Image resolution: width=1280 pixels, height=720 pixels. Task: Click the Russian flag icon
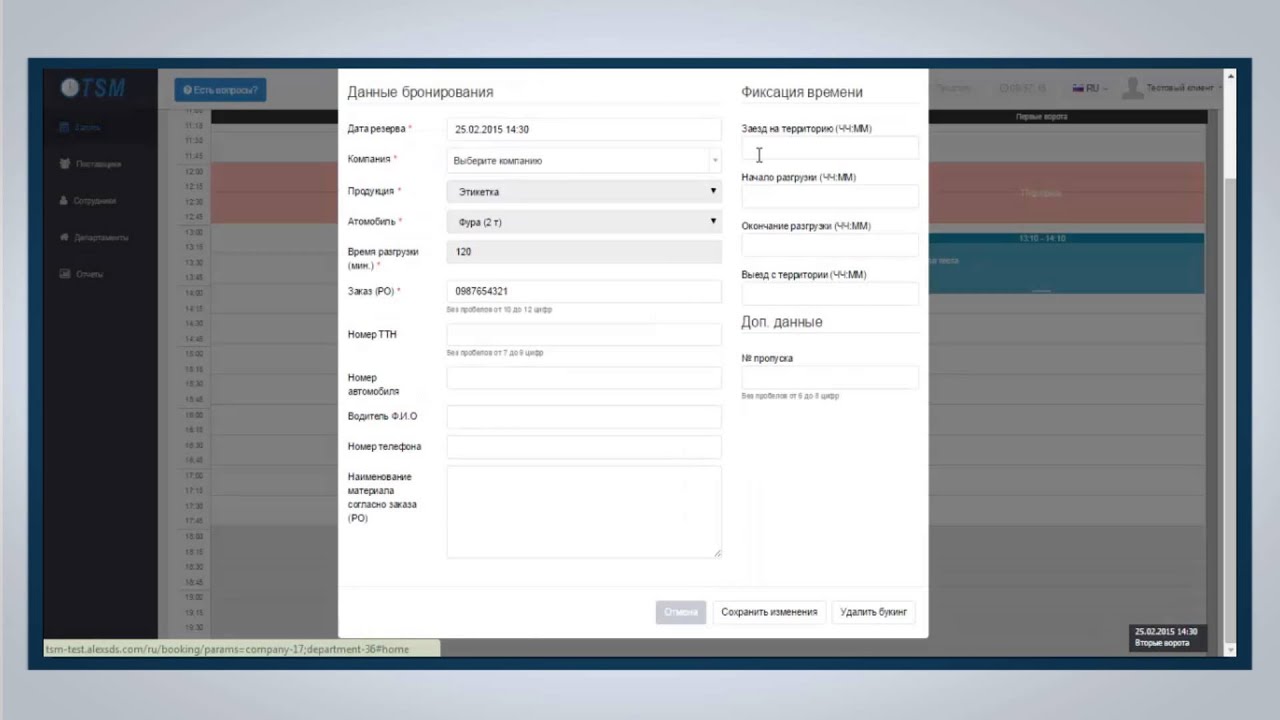pos(1078,89)
